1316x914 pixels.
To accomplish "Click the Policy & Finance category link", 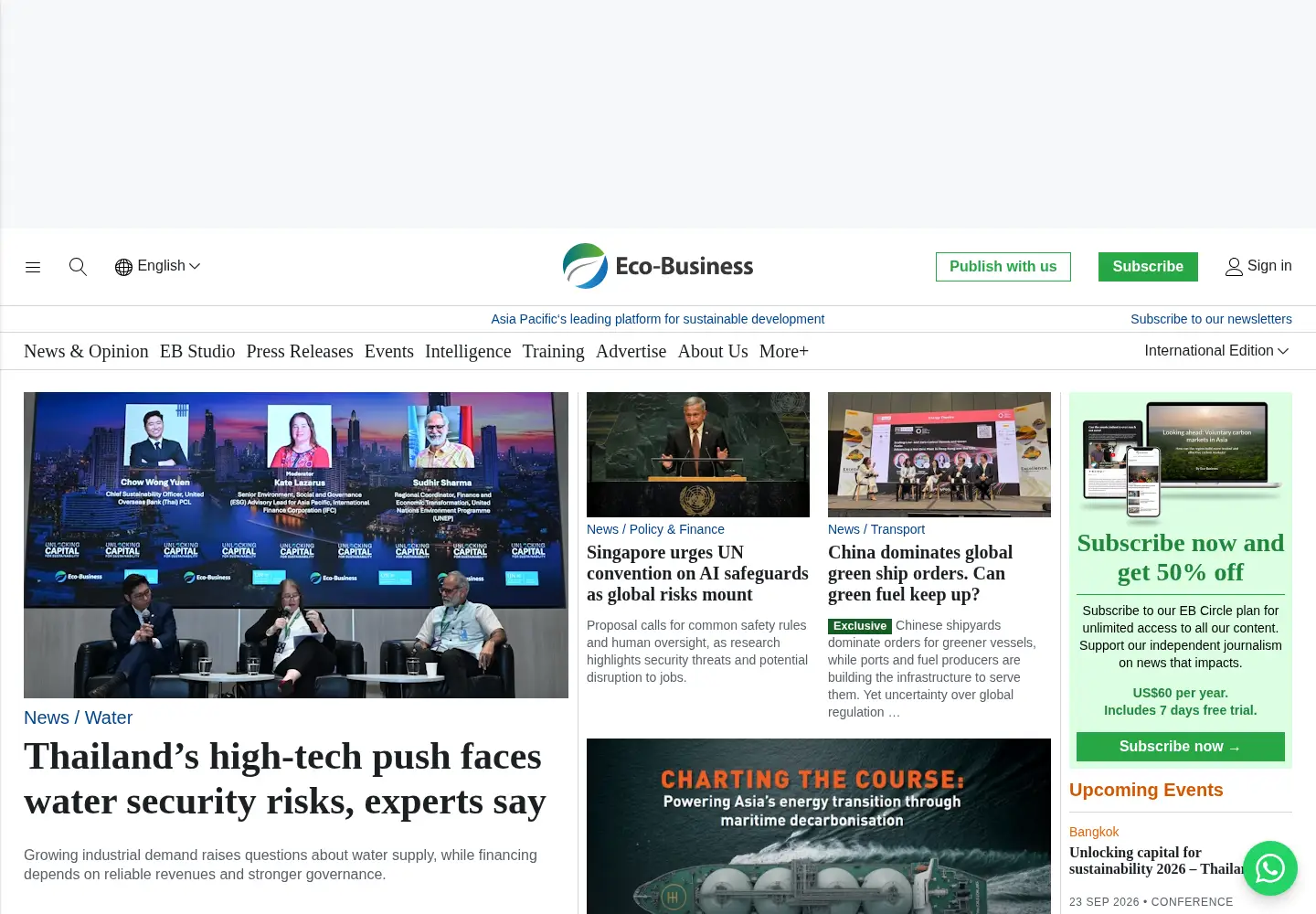I will pos(677,529).
